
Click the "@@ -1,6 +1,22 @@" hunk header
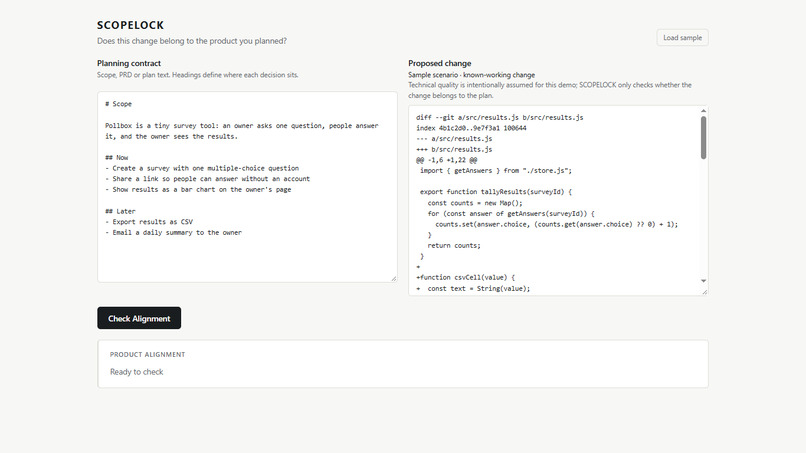(x=447, y=160)
